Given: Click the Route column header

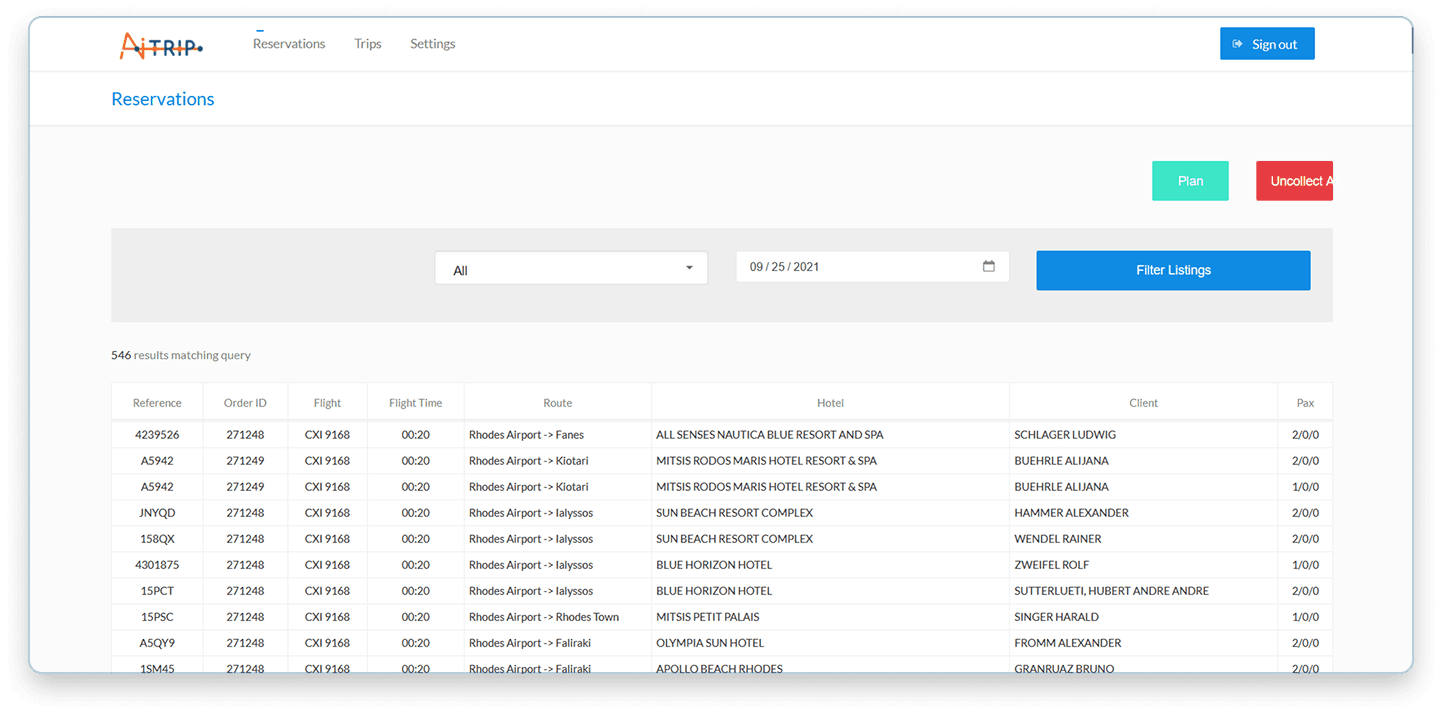Looking at the screenshot, I should (x=558, y=403).
